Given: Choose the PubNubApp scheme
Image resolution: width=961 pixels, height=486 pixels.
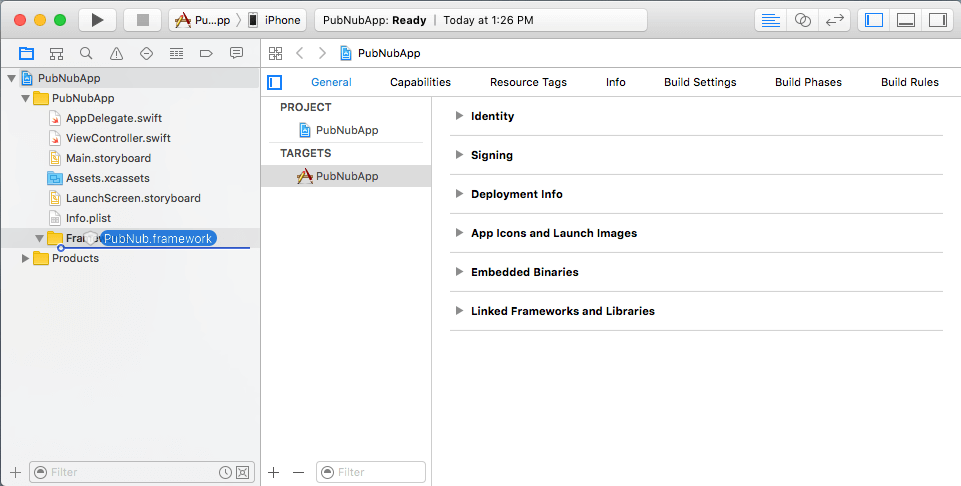Looking at the screenshot, I should (x=203, y=20).
